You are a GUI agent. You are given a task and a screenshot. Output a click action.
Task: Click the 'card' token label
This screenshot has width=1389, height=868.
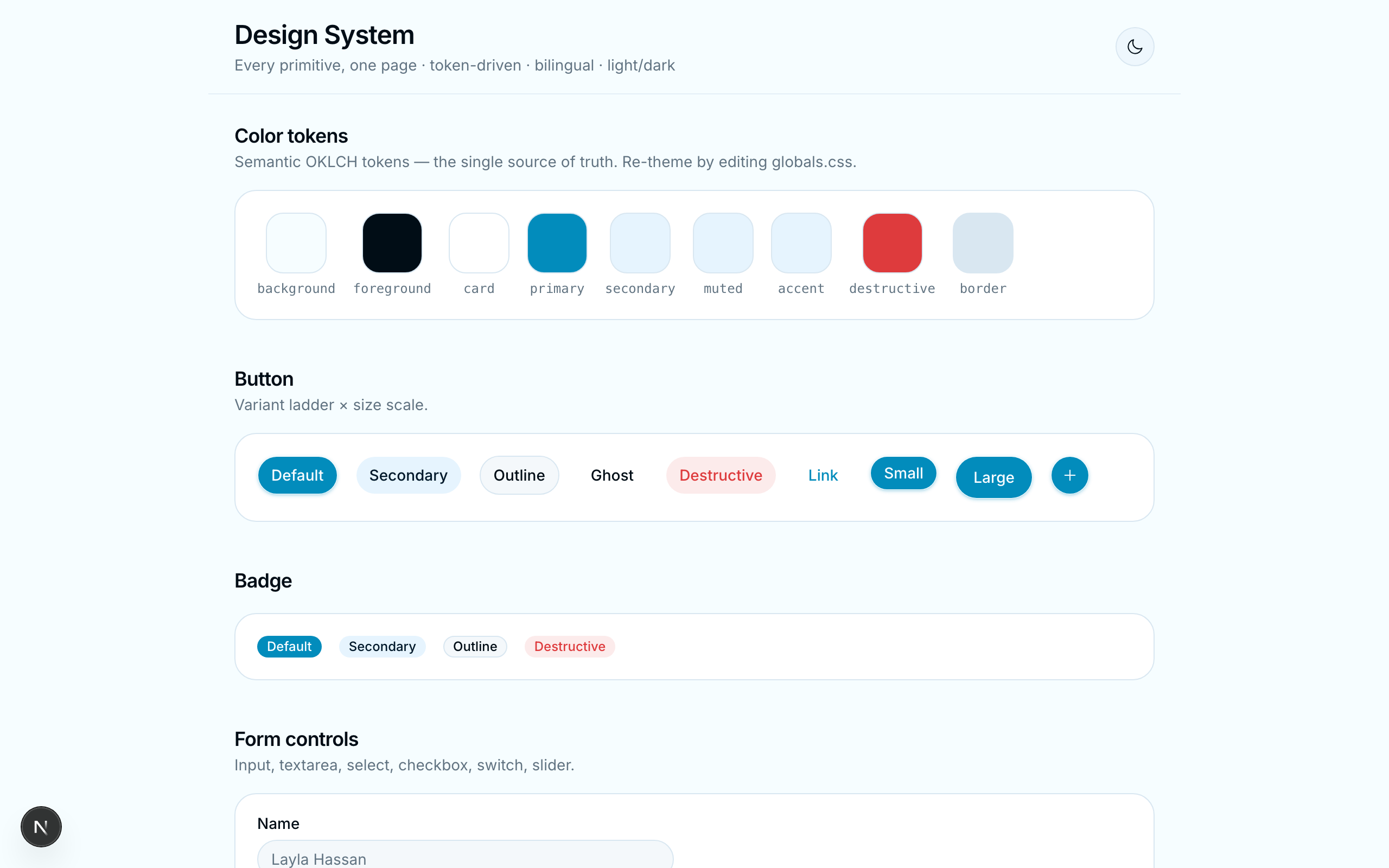479,289
